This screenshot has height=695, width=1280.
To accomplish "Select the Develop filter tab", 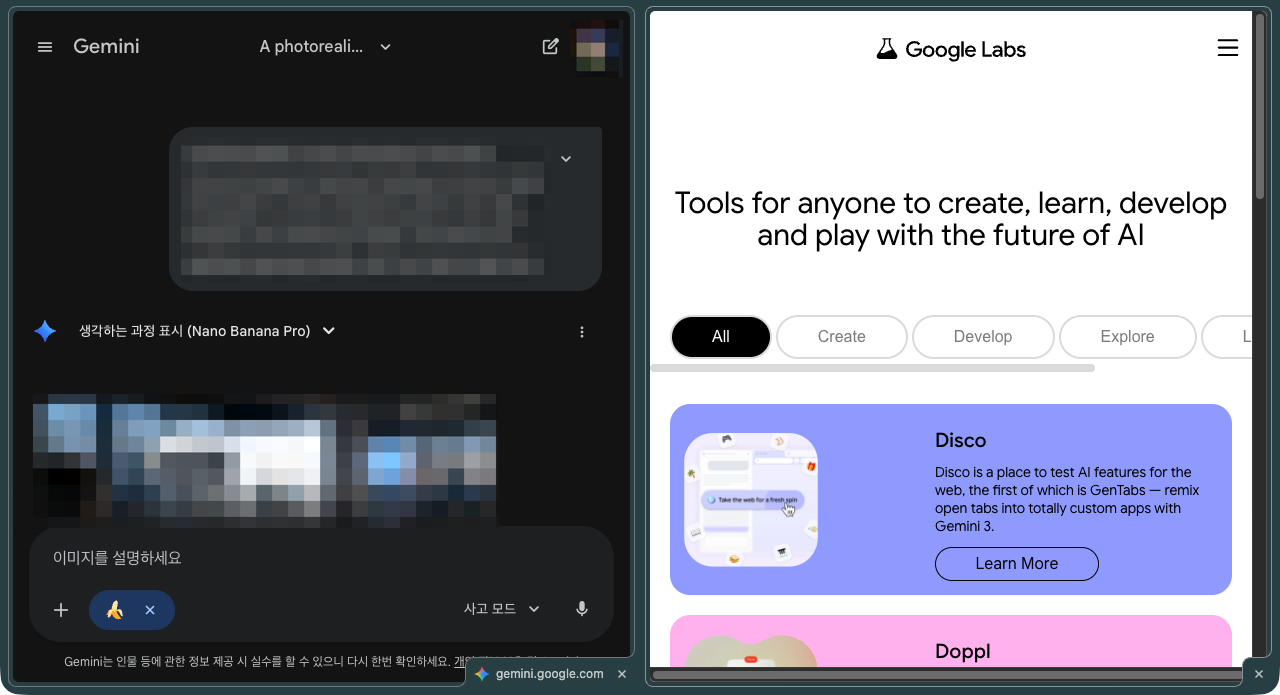I will tap(983, 337).
